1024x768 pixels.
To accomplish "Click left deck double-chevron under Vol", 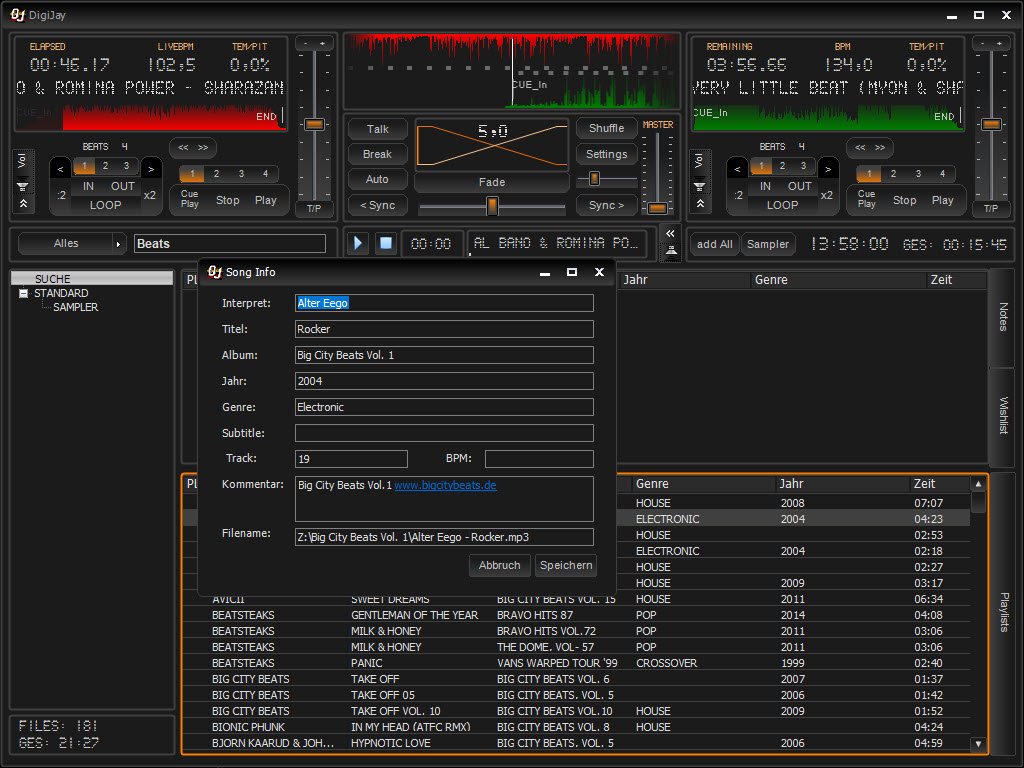I will [23, 204].
